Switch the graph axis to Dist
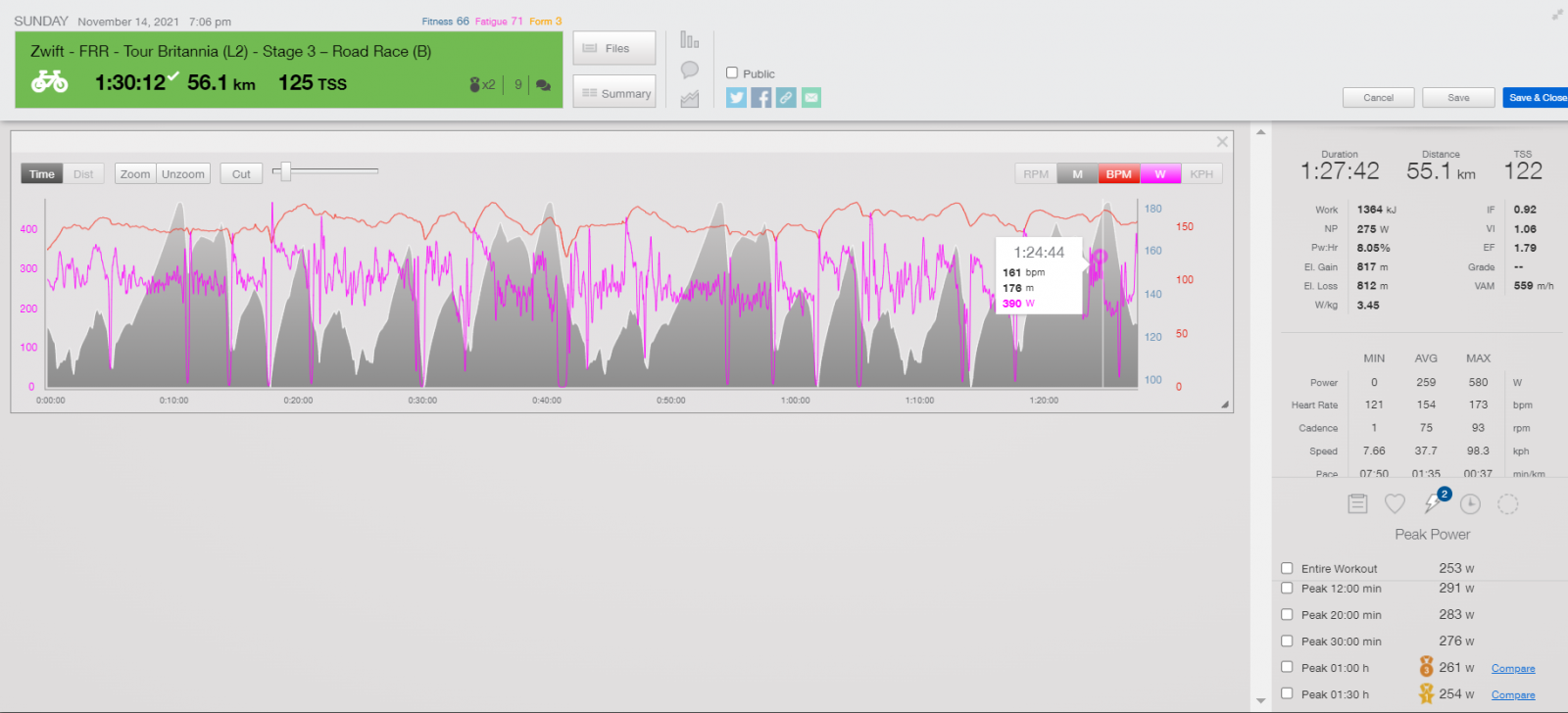This screenshot has height=713, width=1568. (83, 174)
